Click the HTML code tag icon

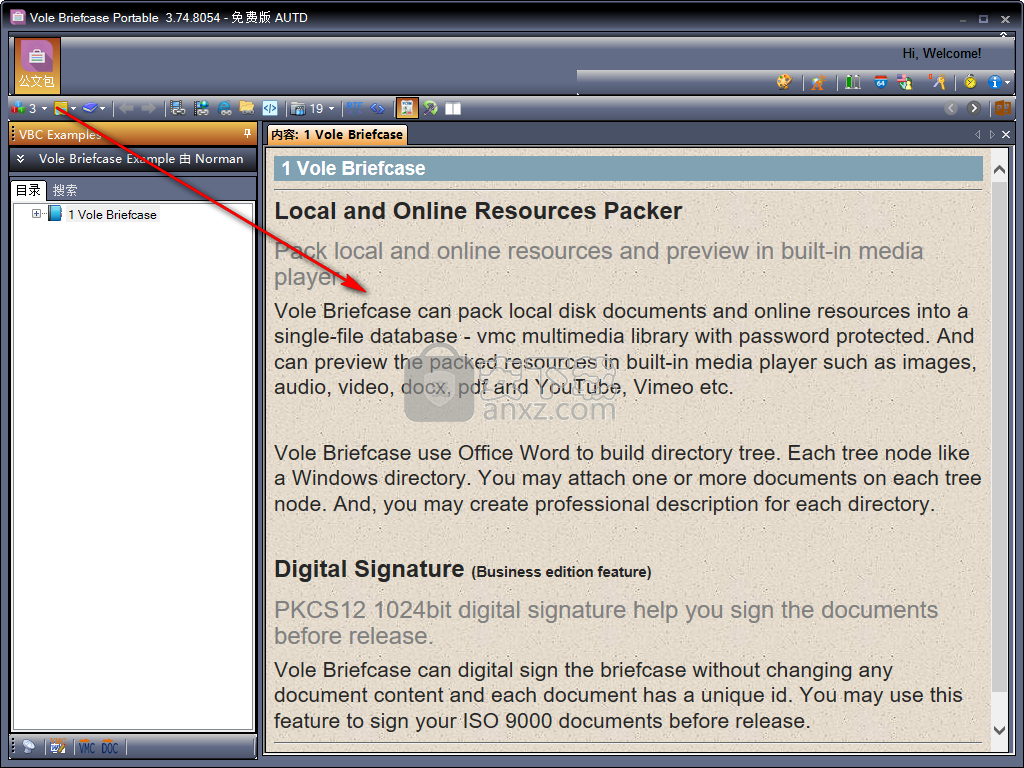(x=270, y=108)
